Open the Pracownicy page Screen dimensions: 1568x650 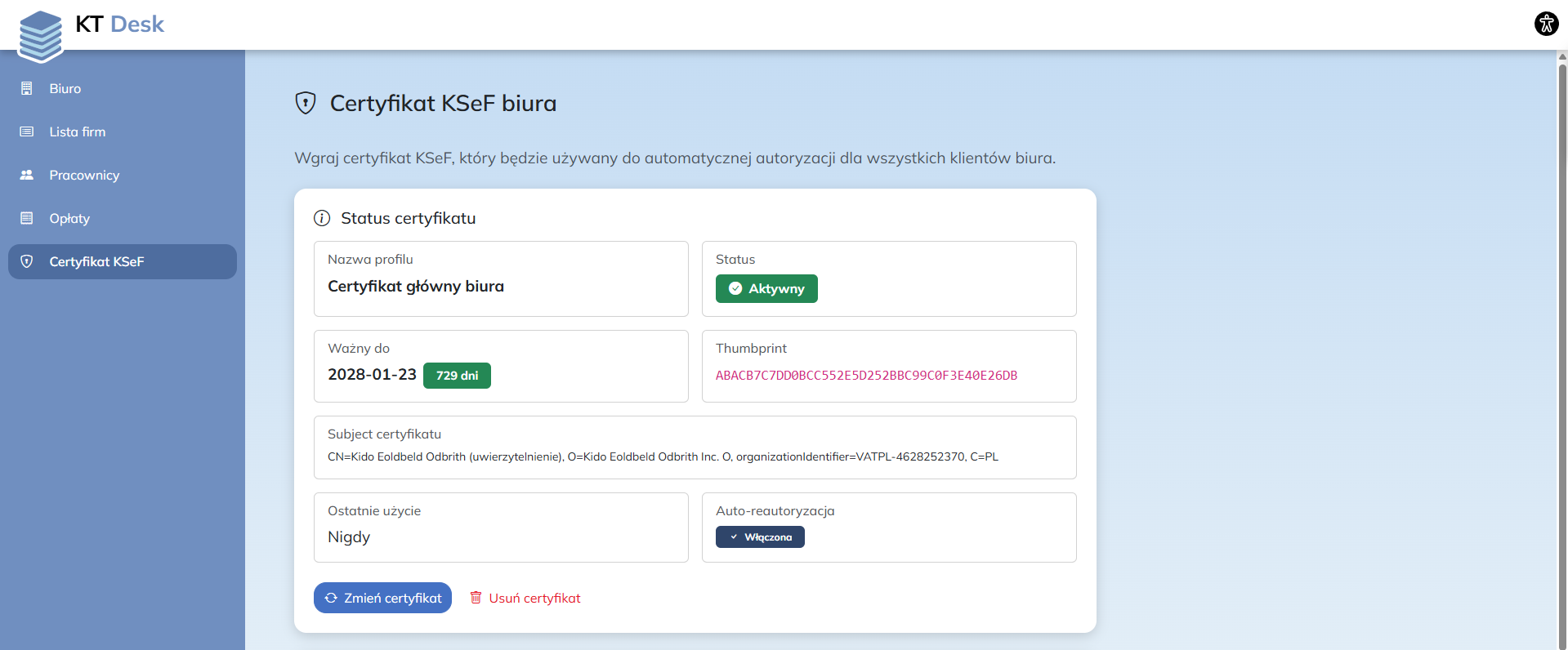click(x=84, y=175)
